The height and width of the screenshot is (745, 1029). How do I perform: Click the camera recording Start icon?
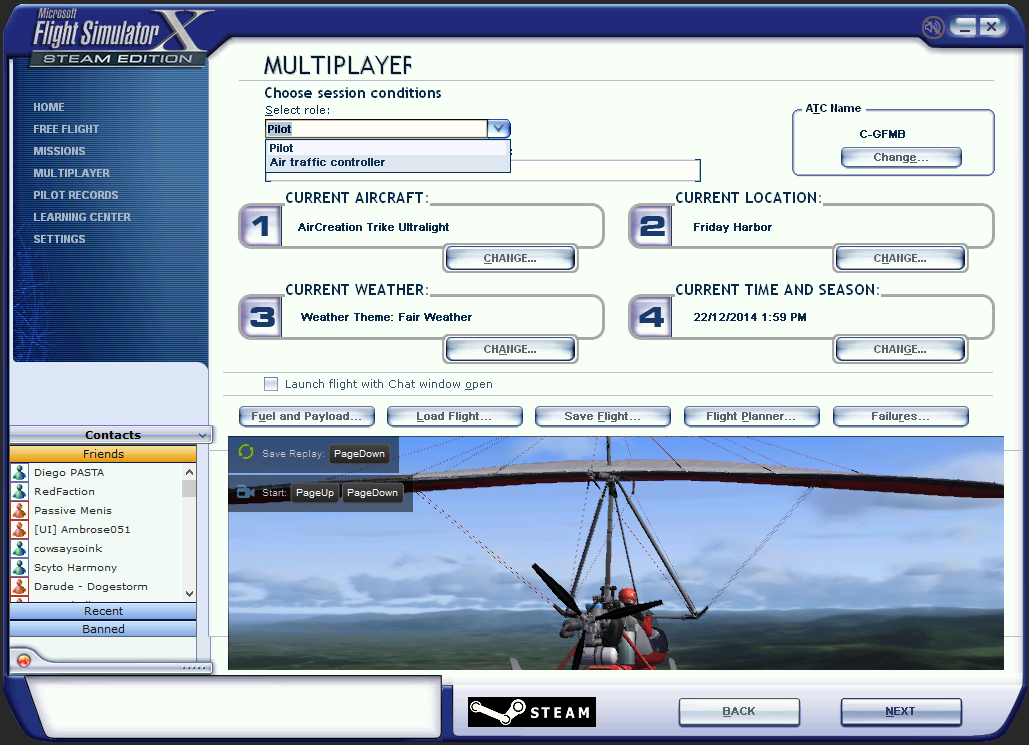click(245, 492)
